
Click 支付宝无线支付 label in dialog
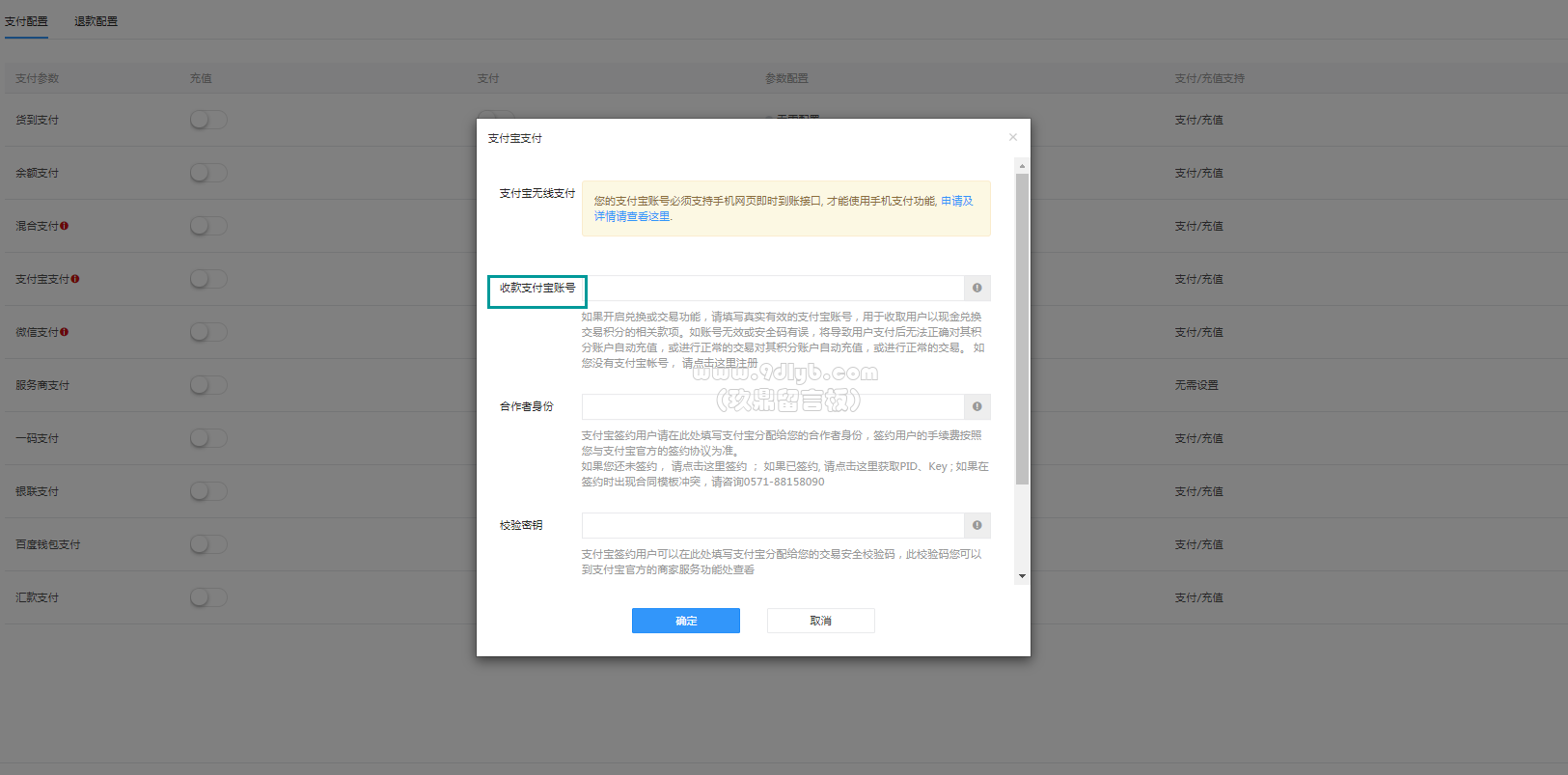click(x=537, y=193)
